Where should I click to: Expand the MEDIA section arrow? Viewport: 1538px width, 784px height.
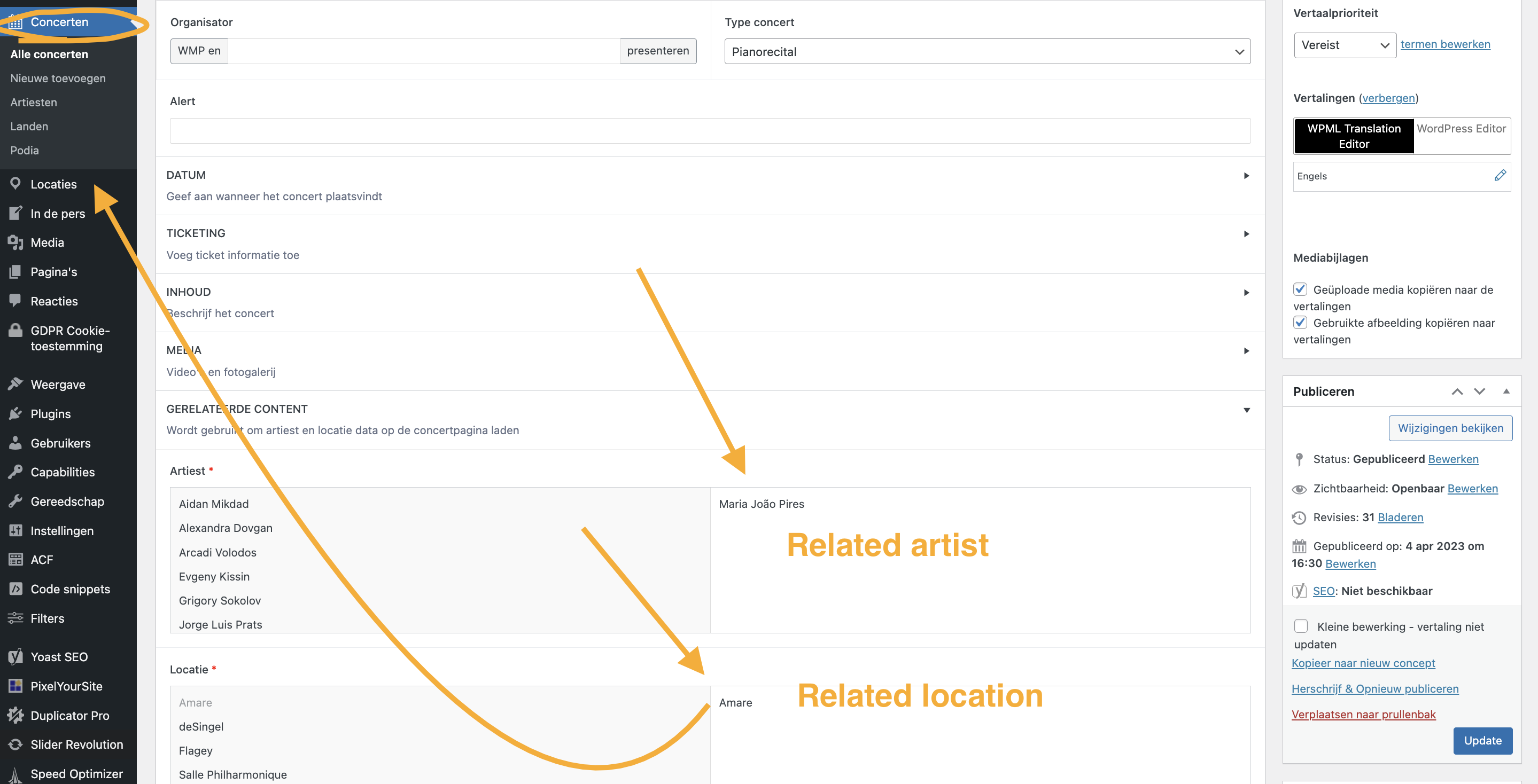click(x=1246, y=351)
